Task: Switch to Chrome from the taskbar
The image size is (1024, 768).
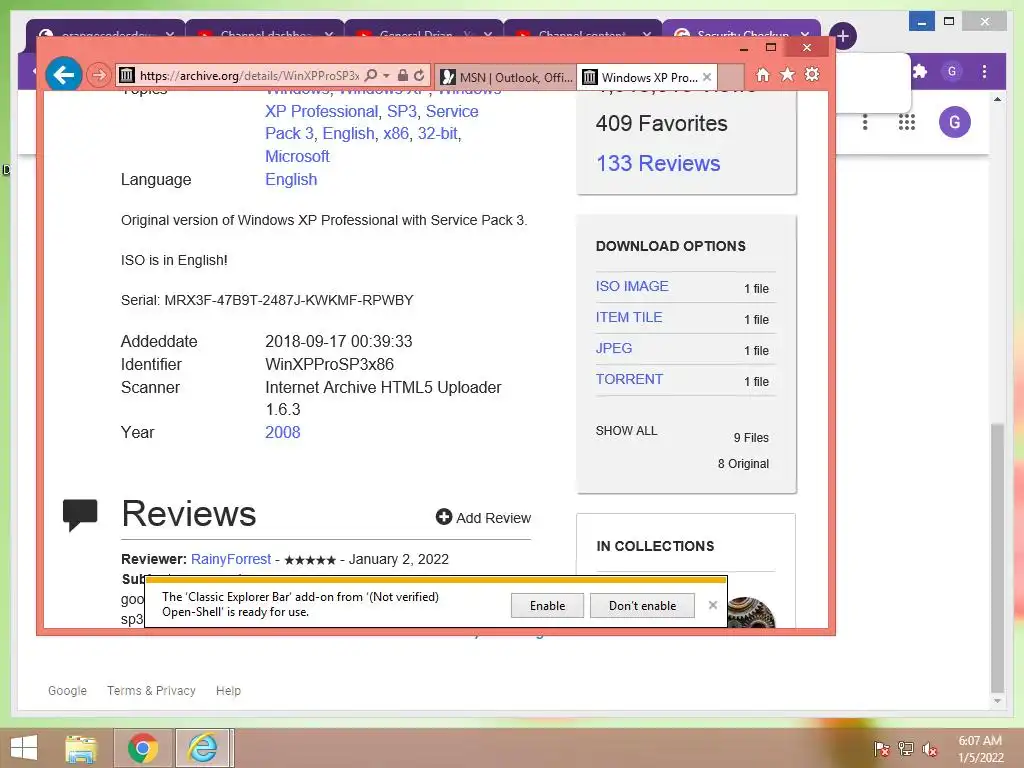Action: pyautogui.click(x=143, y=748)
